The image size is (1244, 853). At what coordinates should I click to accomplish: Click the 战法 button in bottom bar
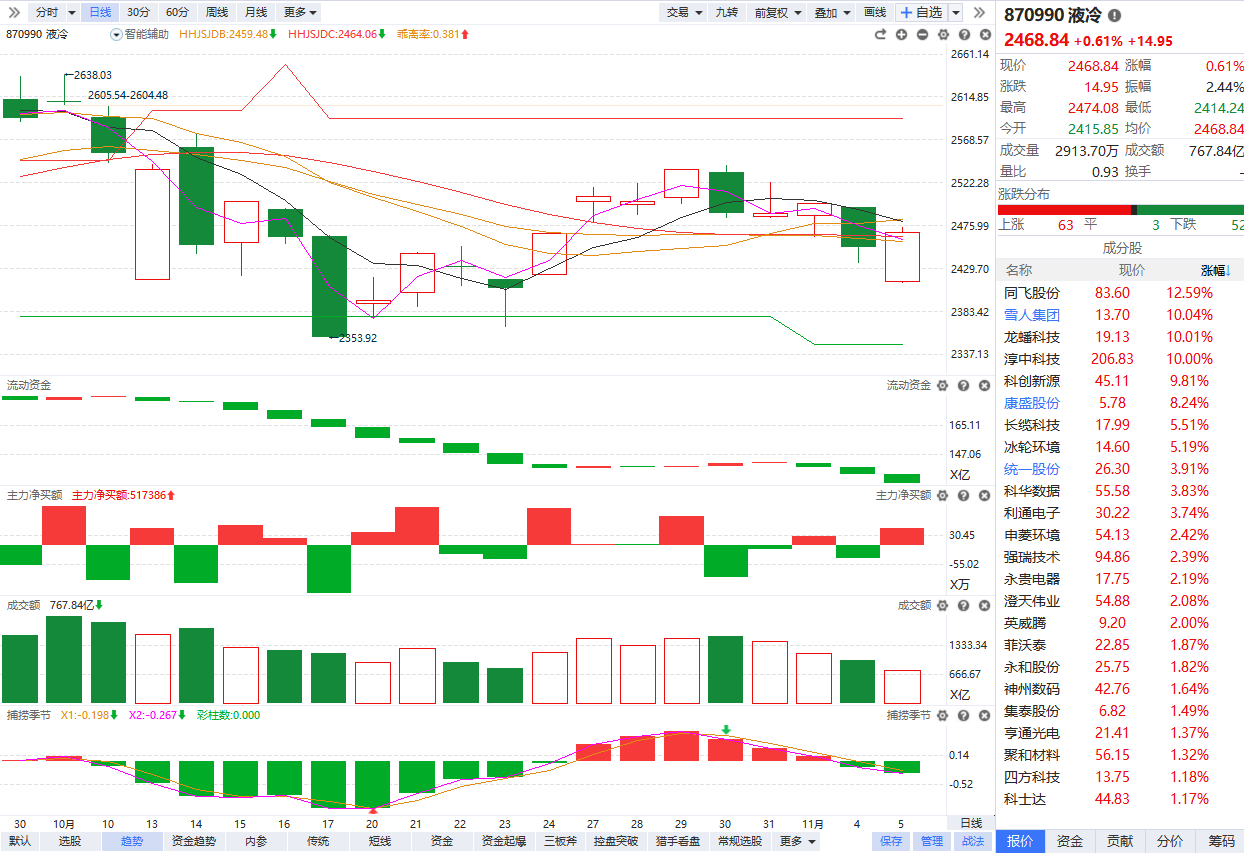point(973,841)
